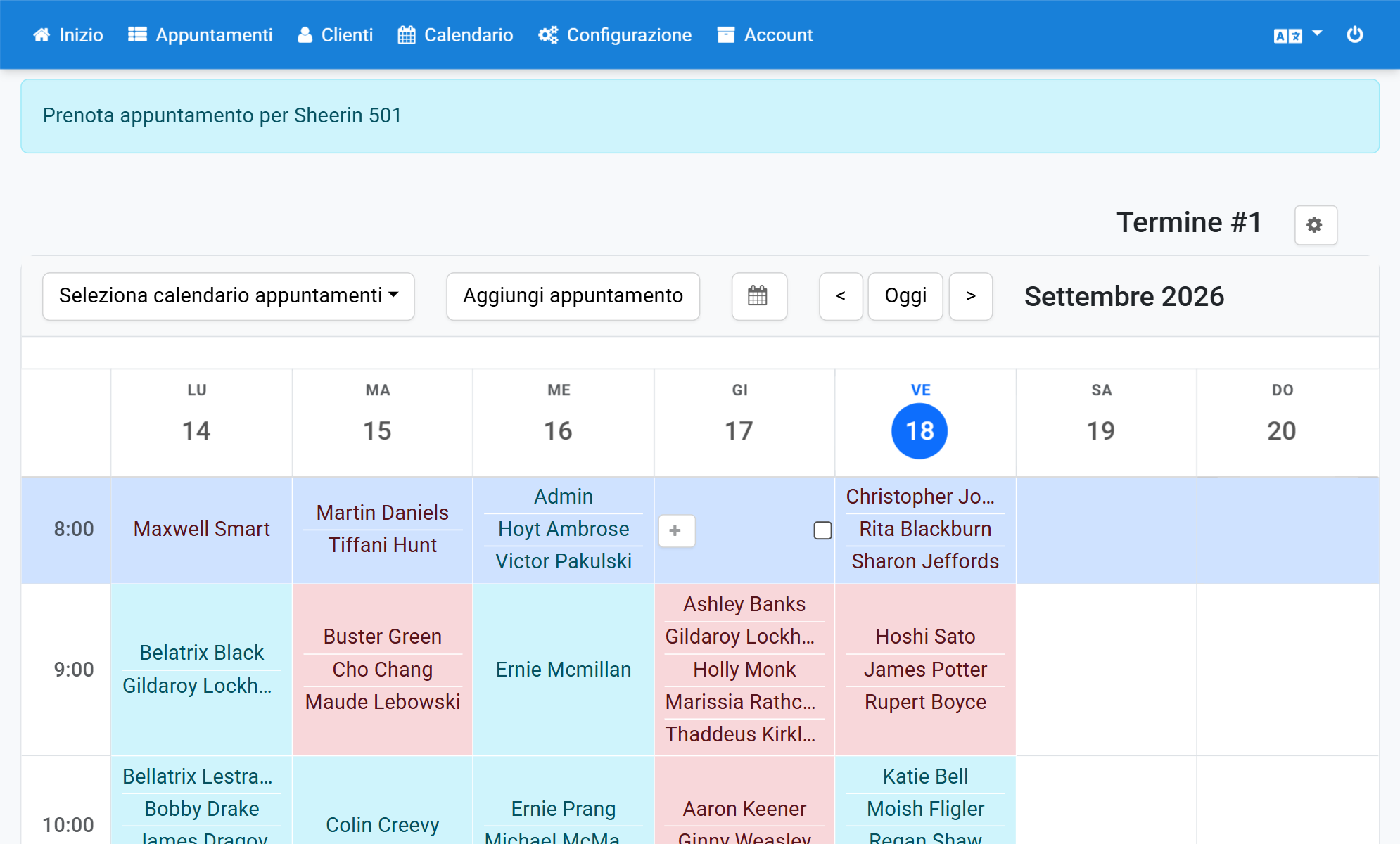Screen dimensions: 1400x844
Task: Open Tiffani Hunt appointment
Action: coord(383,545)
